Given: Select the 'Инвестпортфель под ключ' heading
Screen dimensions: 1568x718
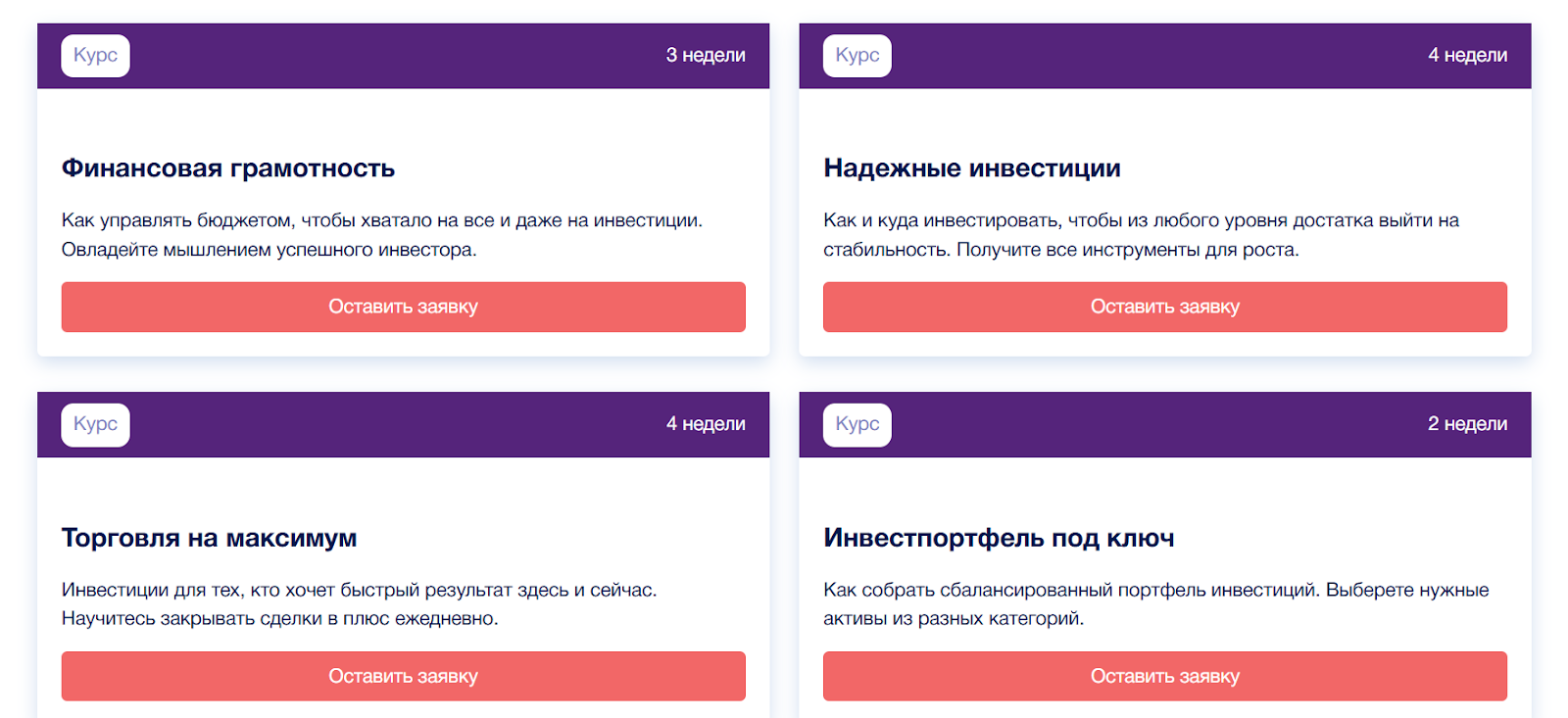Looking at the screenshot, I should (x=998, y=538).
